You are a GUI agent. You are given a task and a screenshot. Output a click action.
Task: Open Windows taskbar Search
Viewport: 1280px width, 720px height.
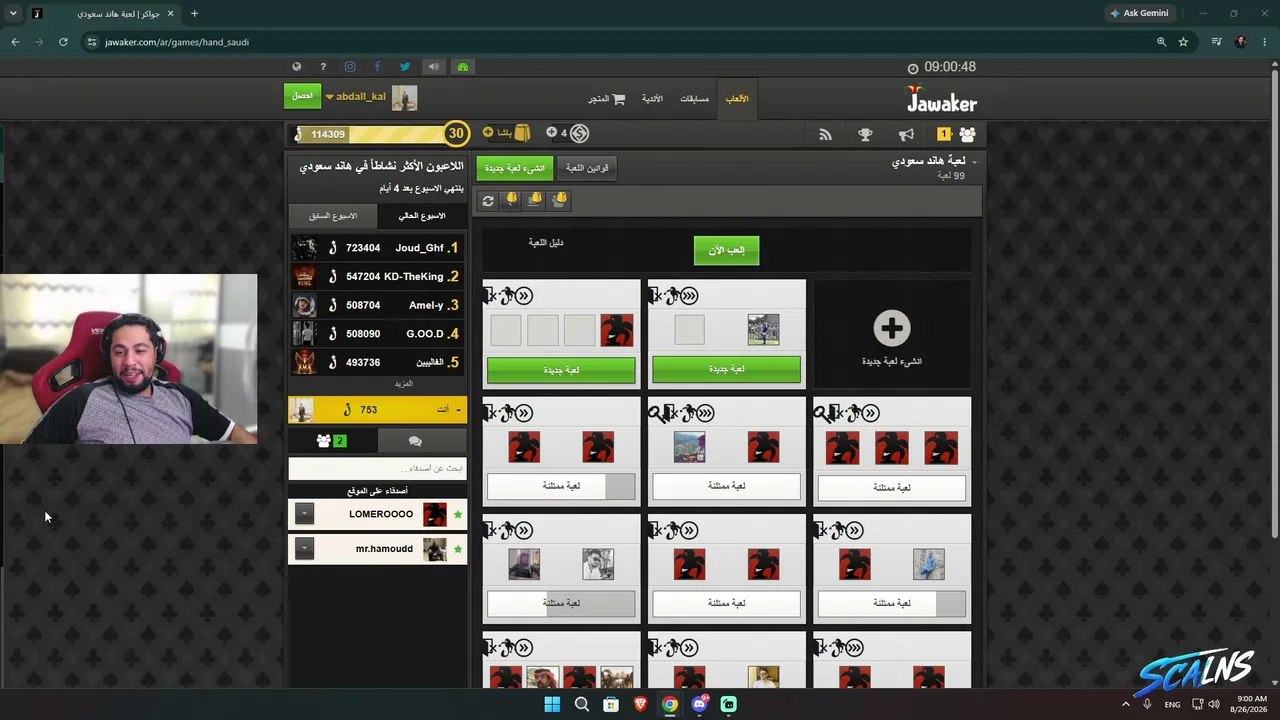pos(582,705)
